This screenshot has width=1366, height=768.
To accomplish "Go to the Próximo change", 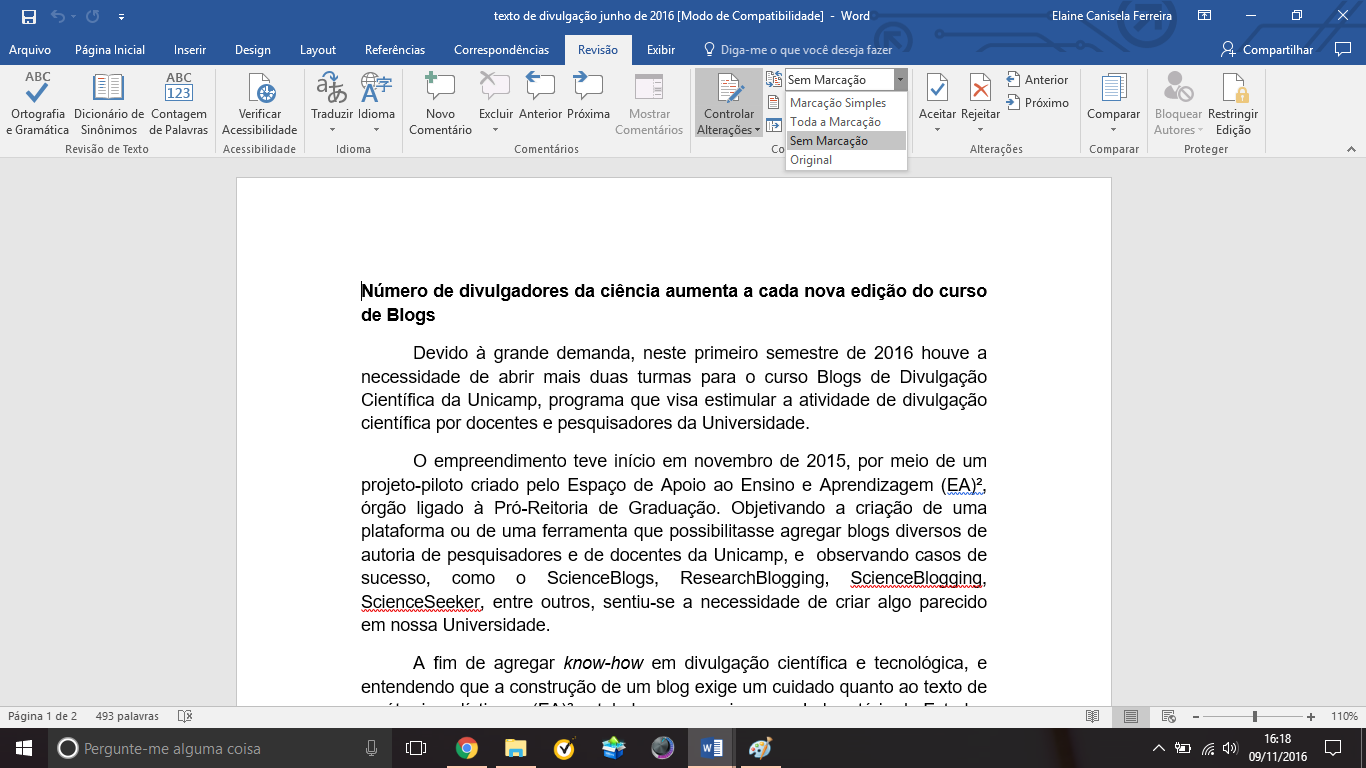I will [x=1038, y=102].
